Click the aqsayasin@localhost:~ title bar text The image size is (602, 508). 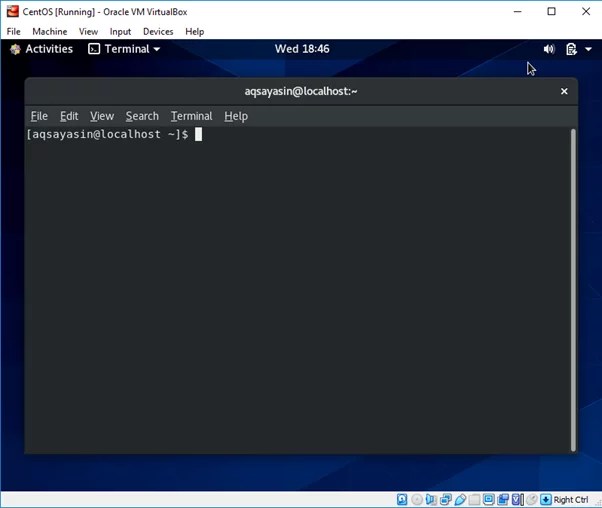point(301,91)
